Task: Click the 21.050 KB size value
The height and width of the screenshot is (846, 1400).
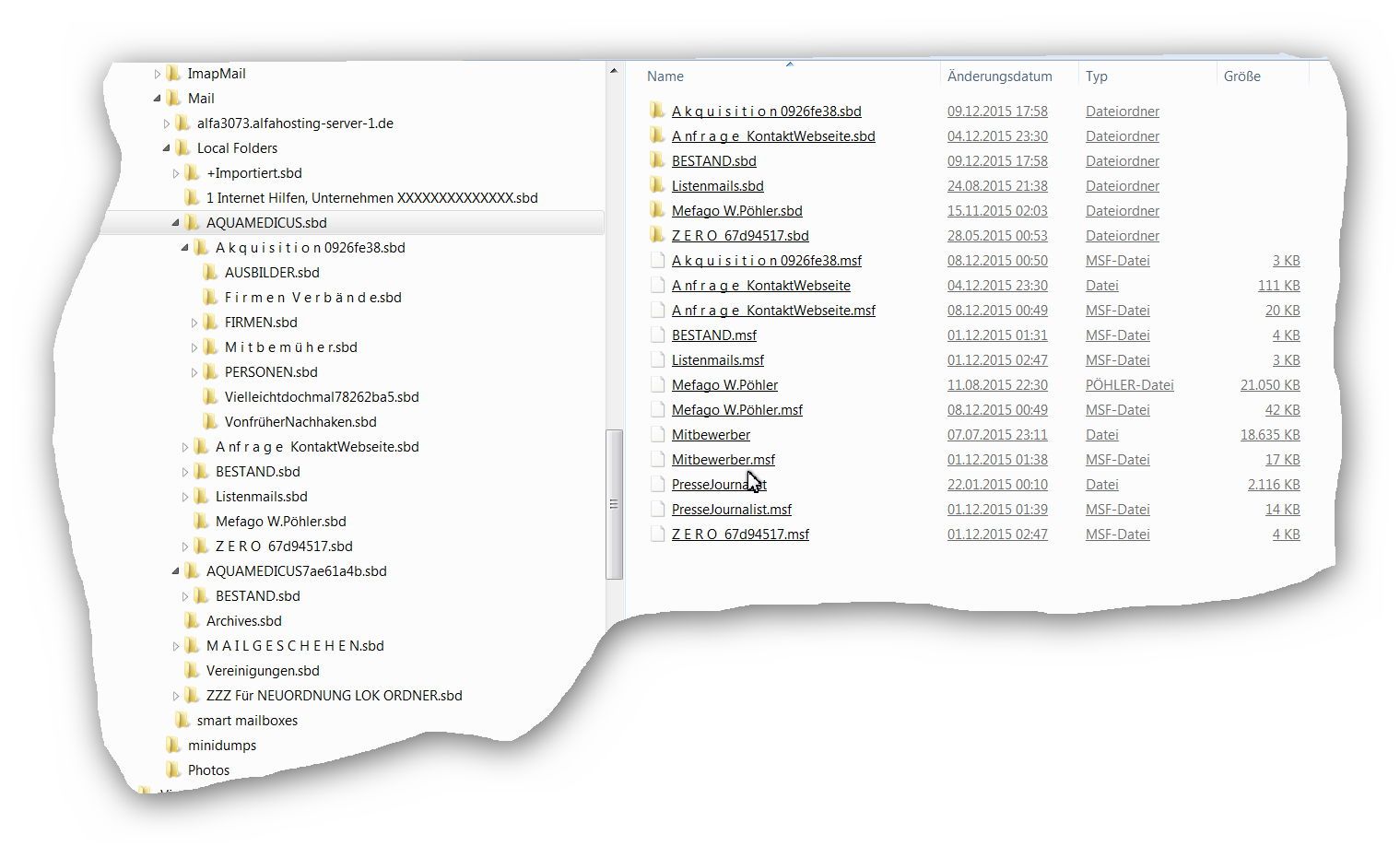Action: tap(1270, 384)
